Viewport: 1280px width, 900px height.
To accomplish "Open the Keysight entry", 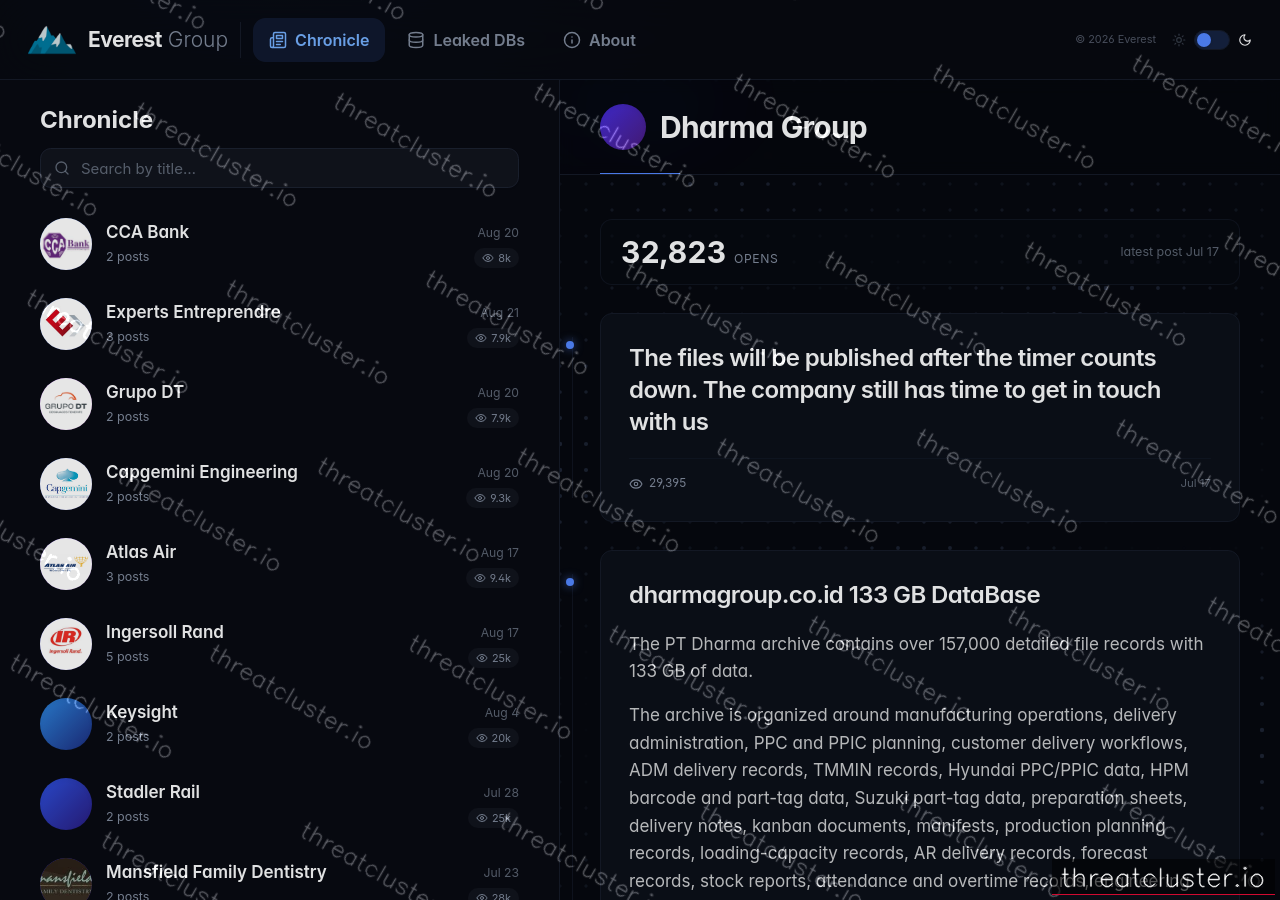I will click(279, 724).
